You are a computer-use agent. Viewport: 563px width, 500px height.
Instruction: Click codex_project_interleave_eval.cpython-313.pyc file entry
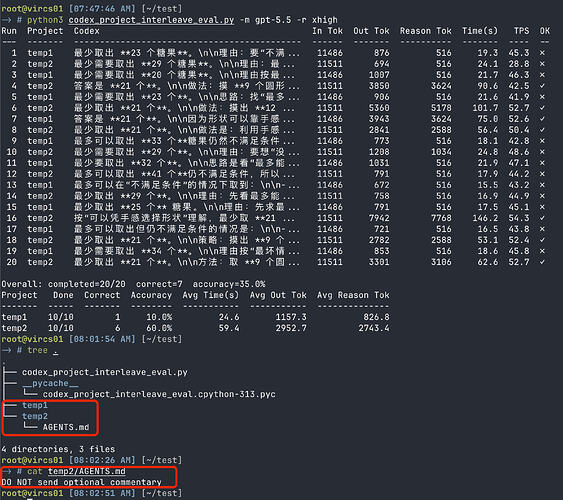(159, 394)
